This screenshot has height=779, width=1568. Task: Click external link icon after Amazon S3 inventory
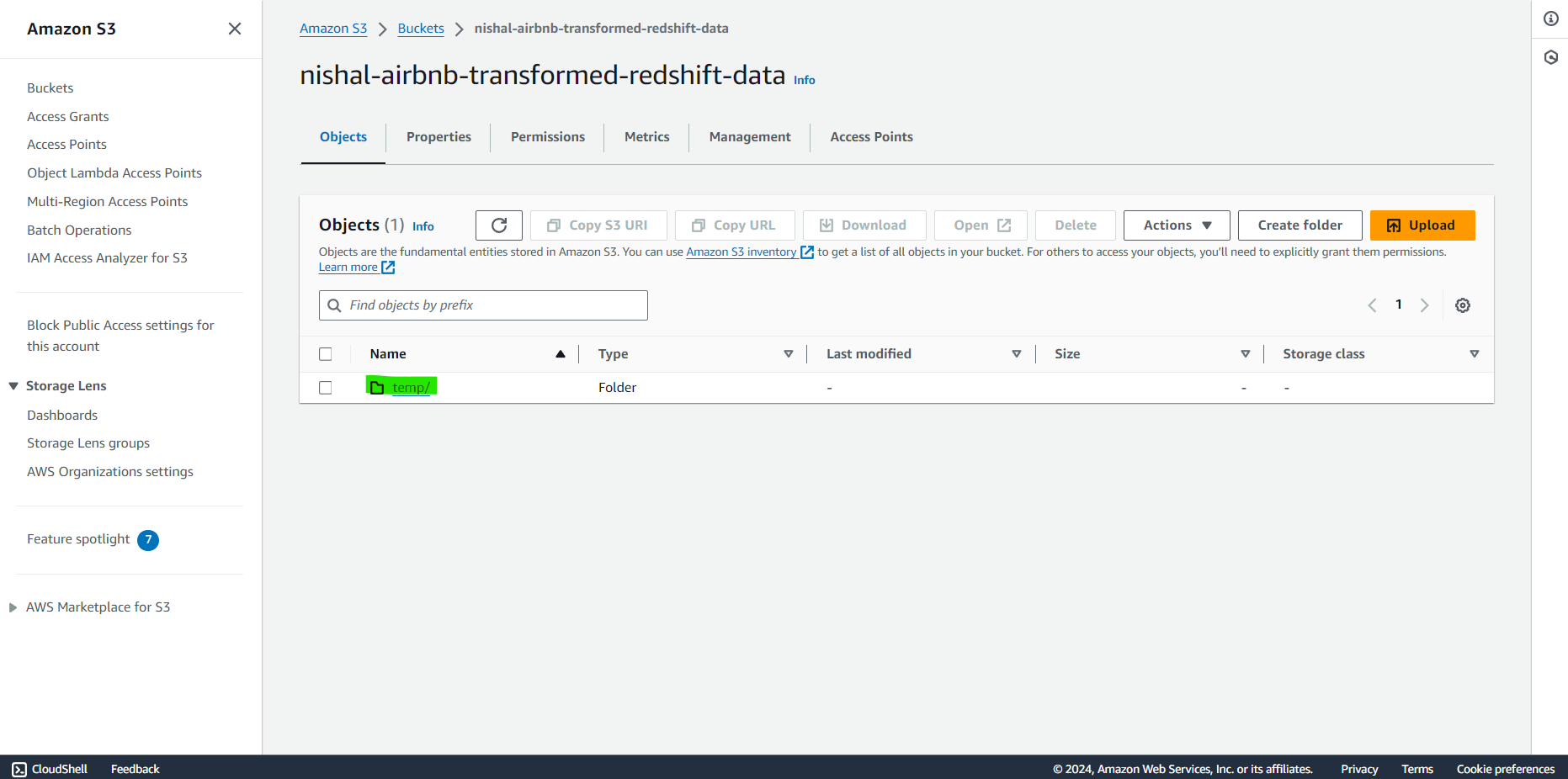(x=807, y=252)
